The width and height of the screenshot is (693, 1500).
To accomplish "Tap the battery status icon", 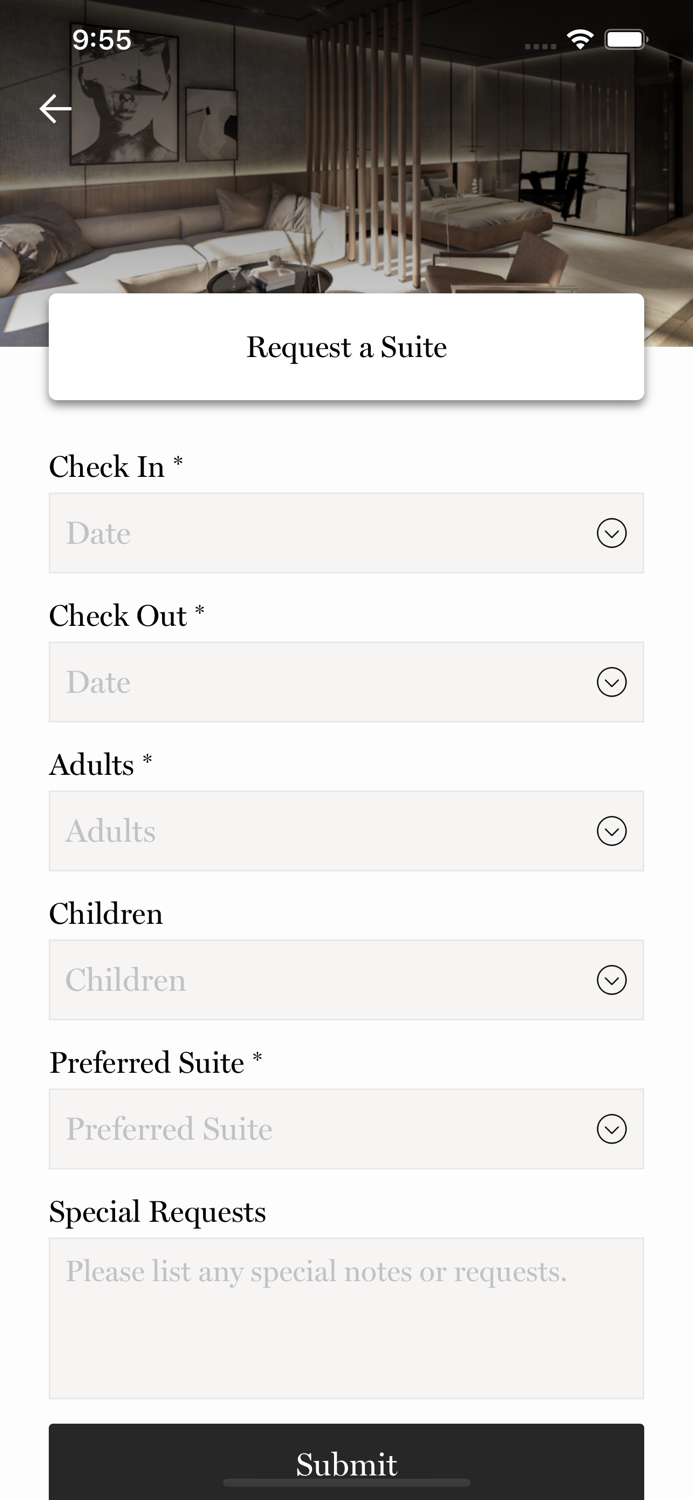I will pos(627,40).
